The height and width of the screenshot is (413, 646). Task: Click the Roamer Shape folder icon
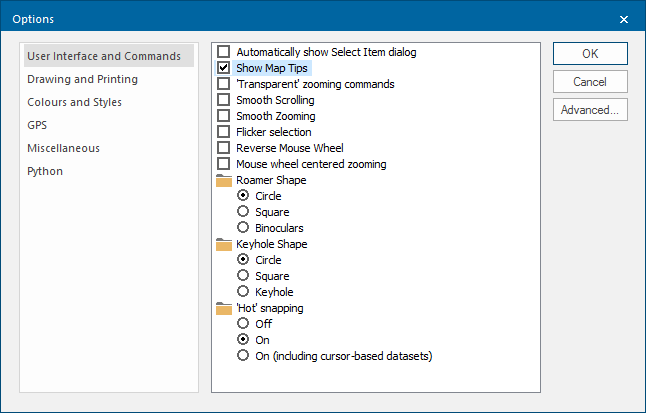(224, 180)
